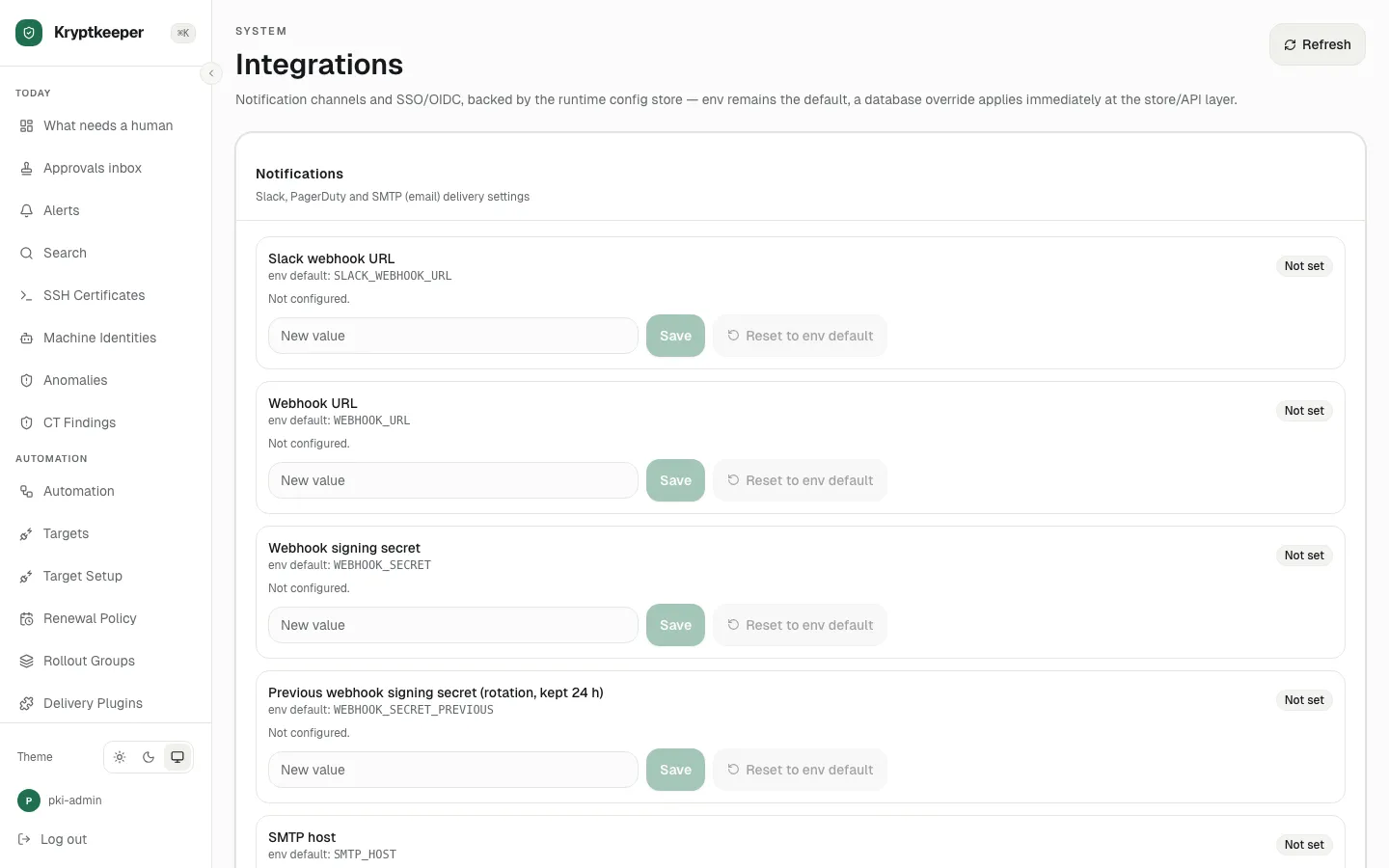The image size is (1389, 868).
Task: Click the Machine Identities robot icon
Action: pyautogui.click(x=27, y=339)
